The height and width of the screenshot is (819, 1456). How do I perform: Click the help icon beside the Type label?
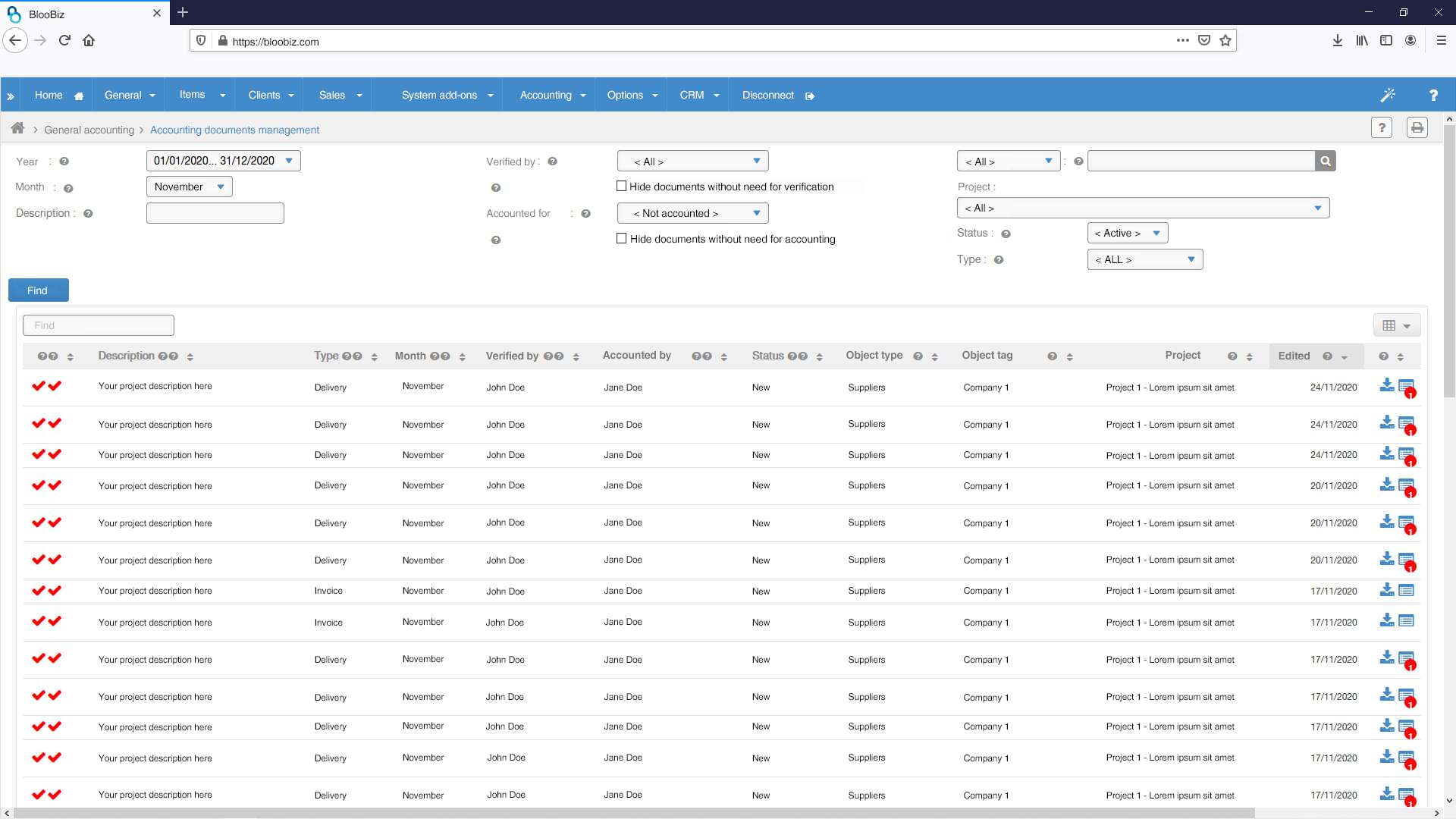pos(999,260)
